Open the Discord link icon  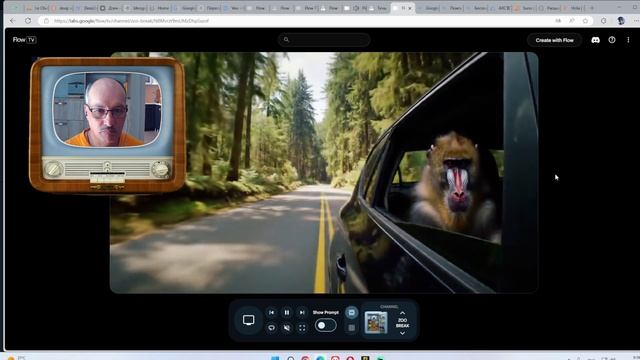[596, 40]
